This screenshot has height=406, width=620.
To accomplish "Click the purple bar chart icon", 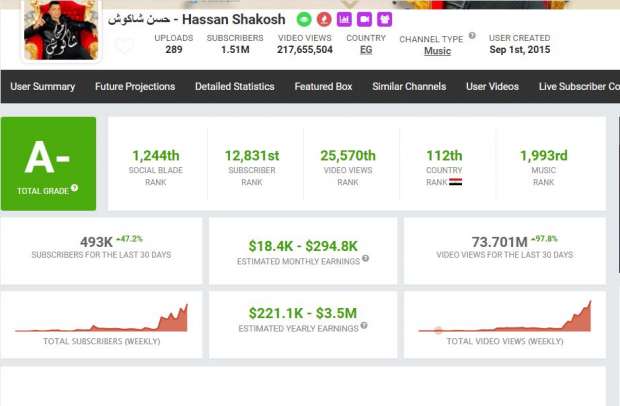I will tap(344, 19).
